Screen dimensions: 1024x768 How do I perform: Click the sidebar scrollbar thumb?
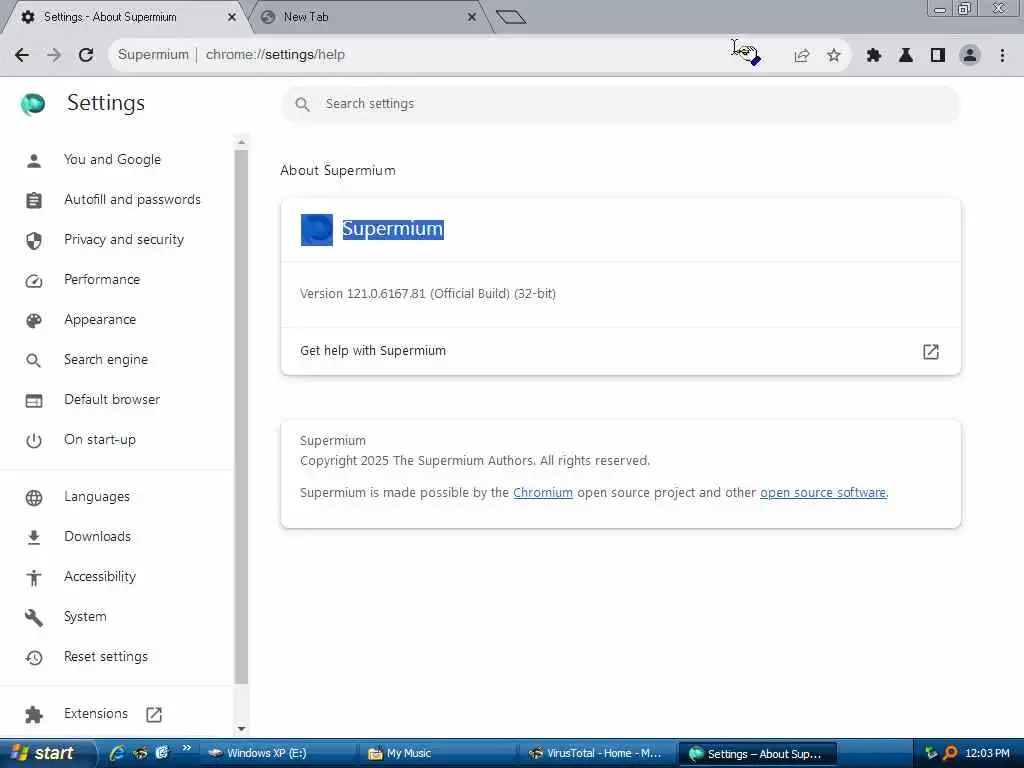[x=242, y=417]
